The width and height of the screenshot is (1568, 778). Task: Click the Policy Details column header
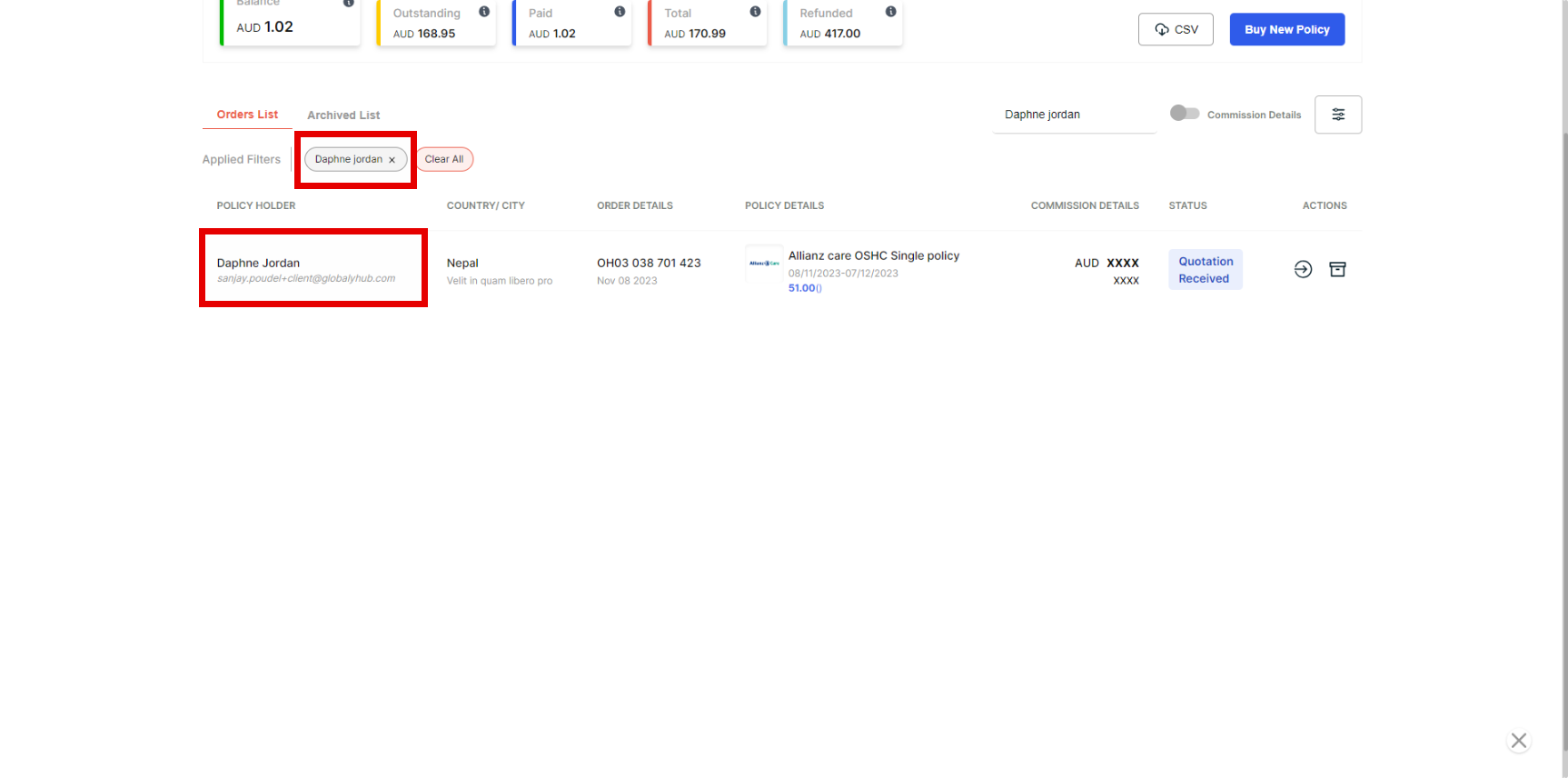[x=785, y=205]
